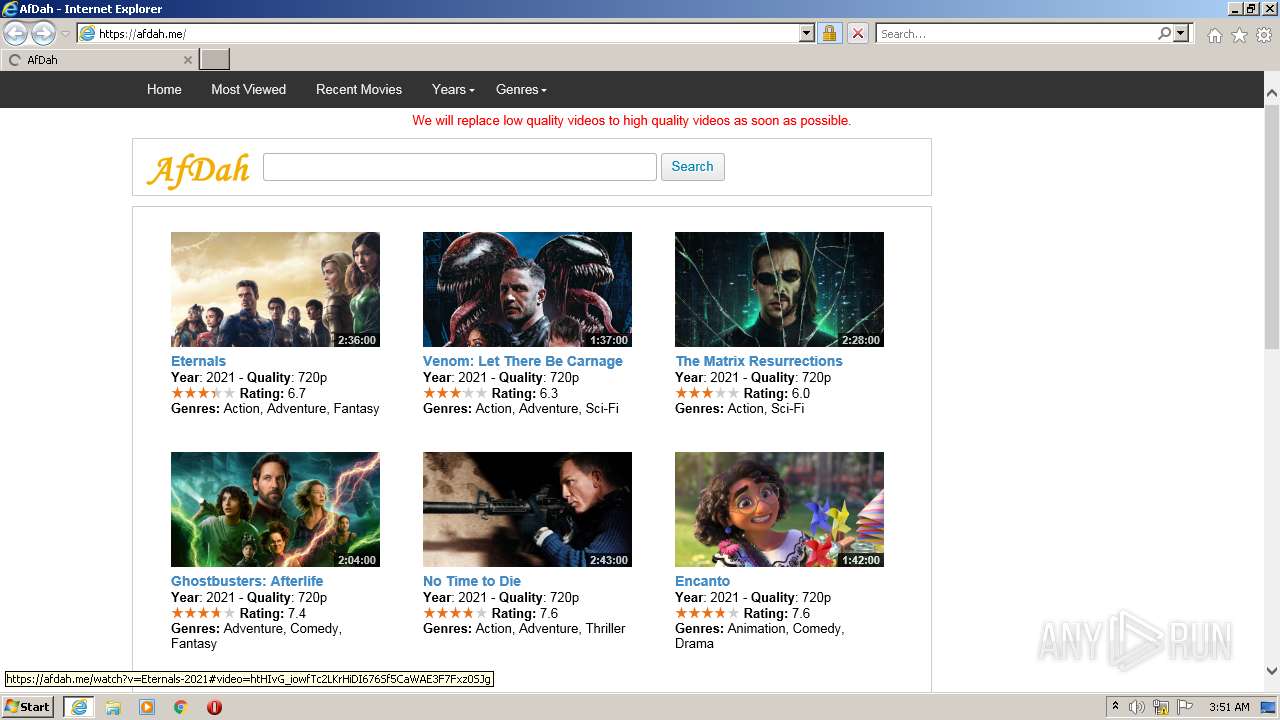Image resolution: width=1280 pixels, height=720 pixels.
Task: Select the AfDah browser tab
Action: tap(99, 60)
